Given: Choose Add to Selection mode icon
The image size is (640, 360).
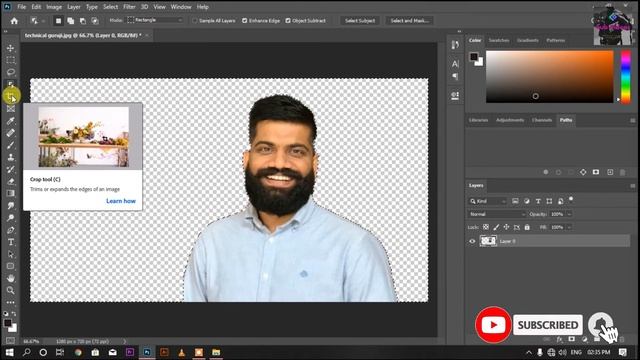Looking at the screenshot, I should 71,21.
